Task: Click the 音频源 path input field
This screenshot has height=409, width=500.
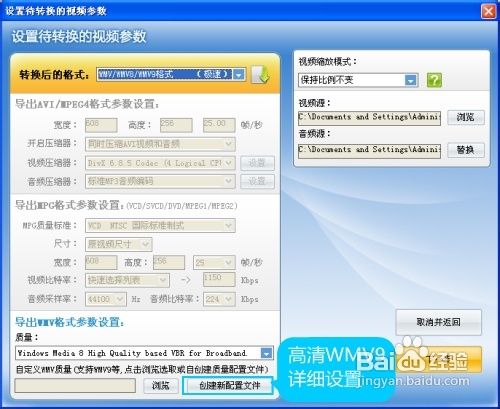Action: [369, 150]
